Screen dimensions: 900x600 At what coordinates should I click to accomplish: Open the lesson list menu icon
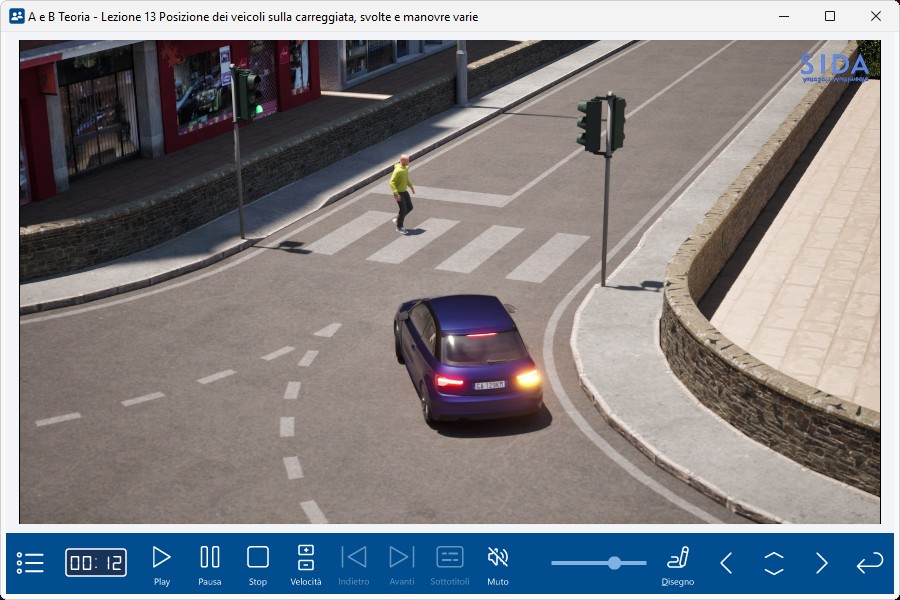pyautogui.click(x=31, y=562)
